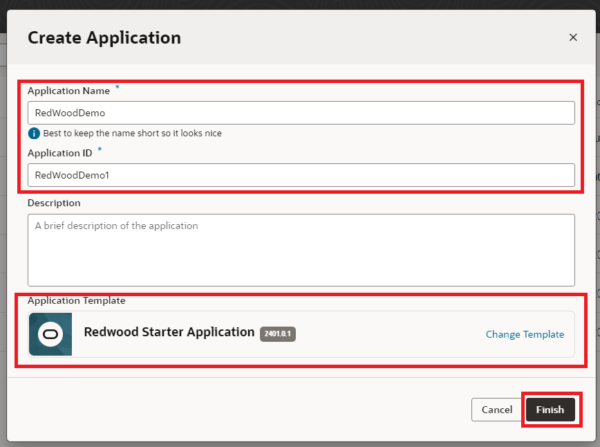Click the 2401.0.1 version badge
This screenshot has height=447, width=600.
coord(278,334)
